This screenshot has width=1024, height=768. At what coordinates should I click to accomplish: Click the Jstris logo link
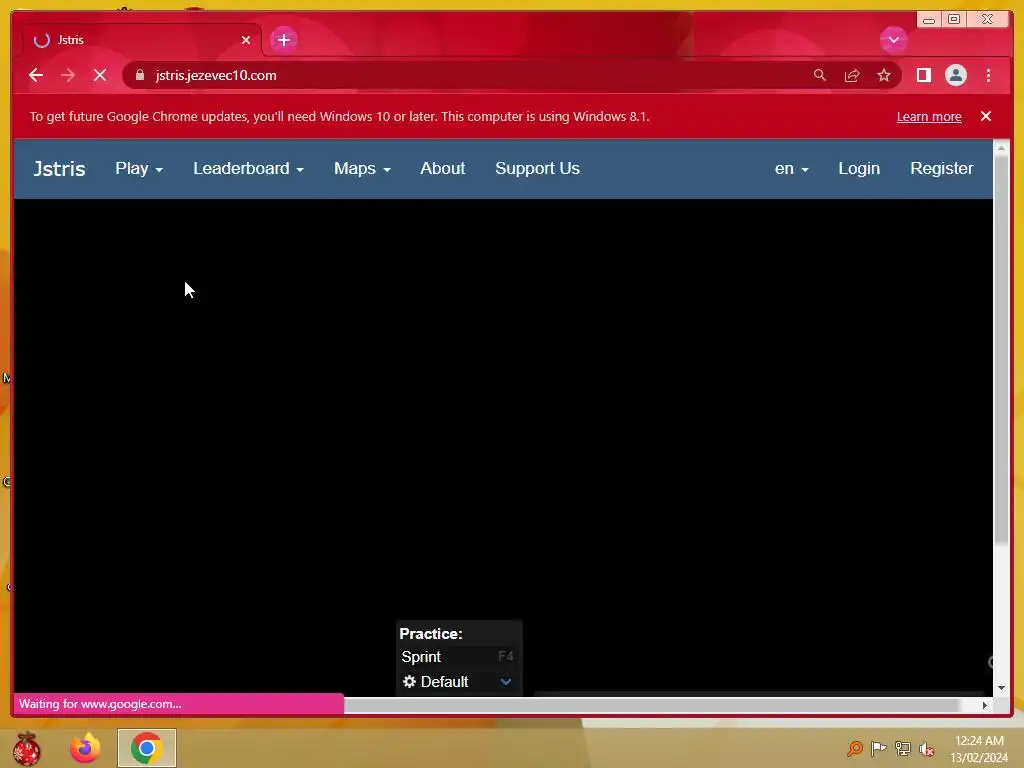(59, 168)
